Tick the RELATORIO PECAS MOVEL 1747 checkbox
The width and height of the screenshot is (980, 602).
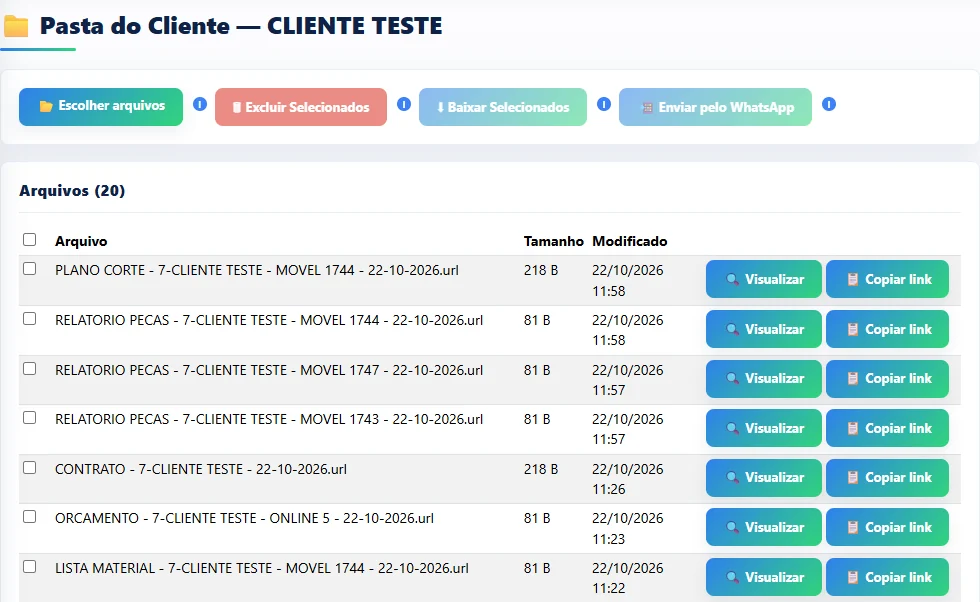tap(29, 369)
